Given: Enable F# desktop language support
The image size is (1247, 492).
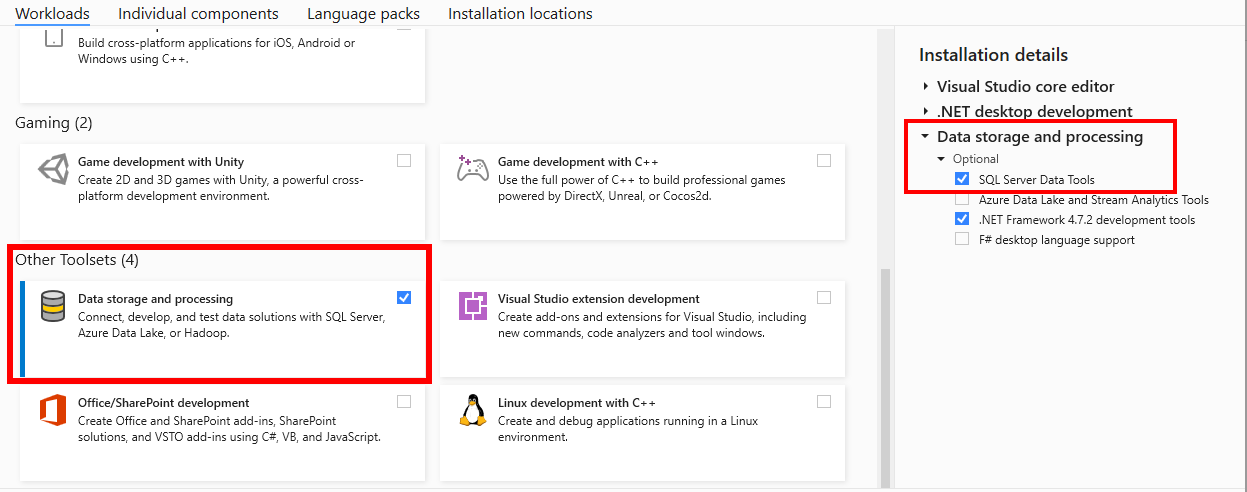Looking at the screenshot, I should [962, 239].
